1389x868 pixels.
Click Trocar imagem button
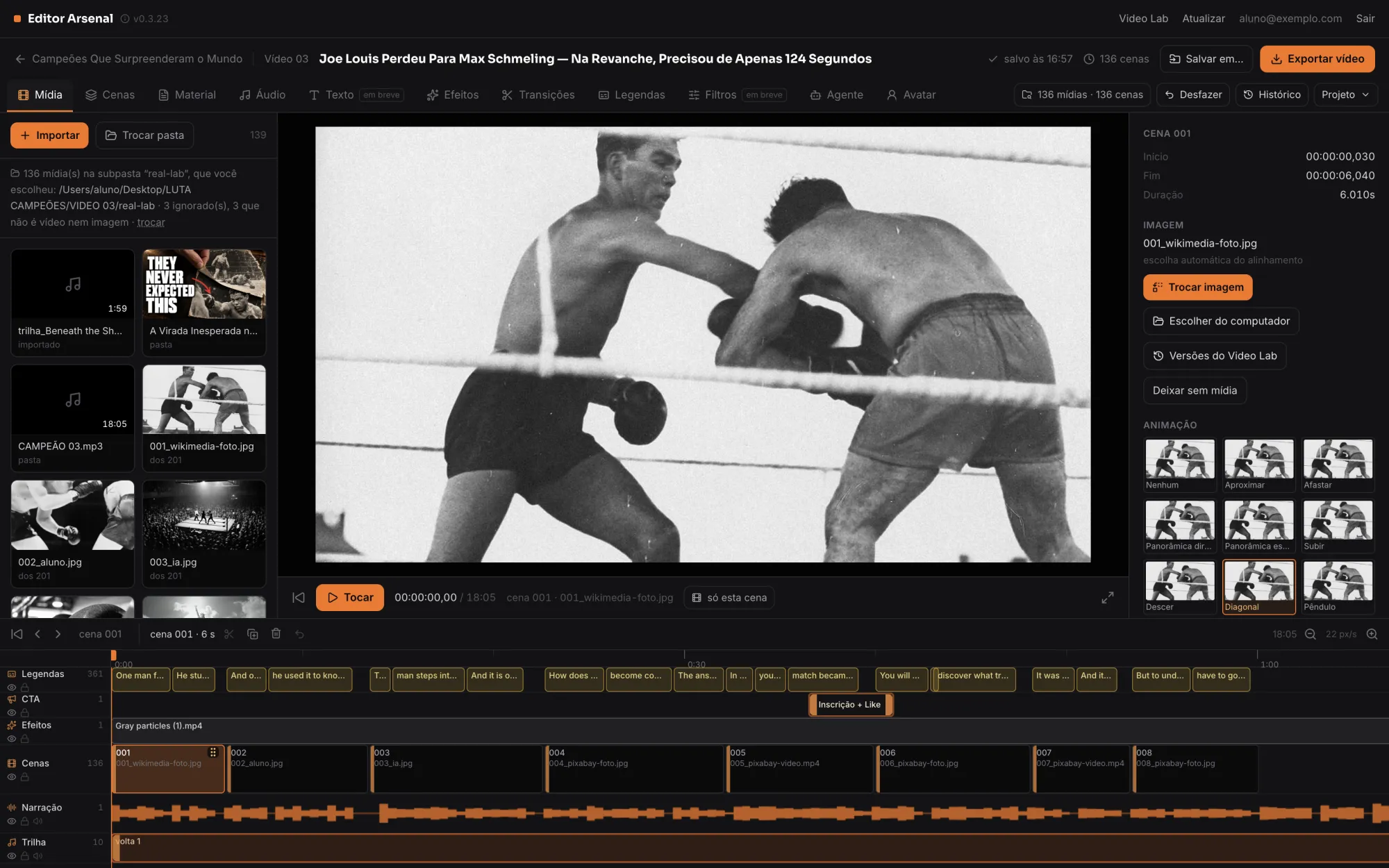[x=1198, y=287]
